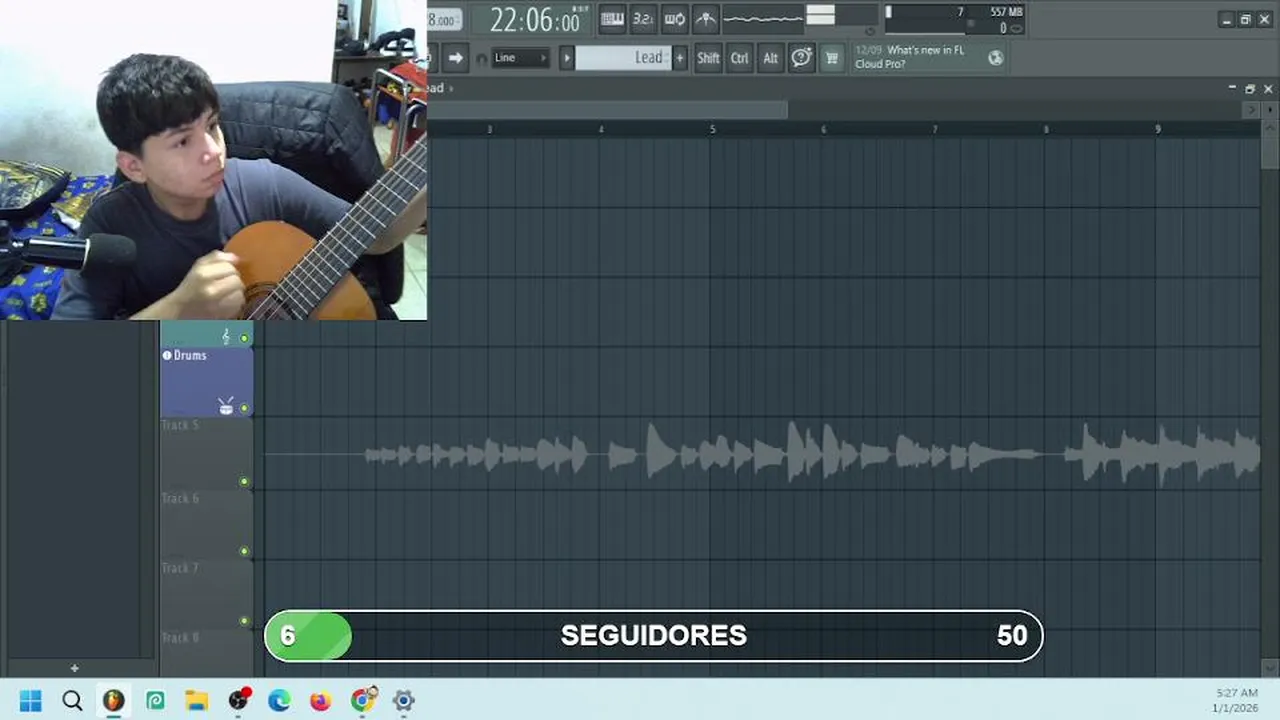Open the Line snap dropdown
The image size is (1280, 720).
pos(520,58)
